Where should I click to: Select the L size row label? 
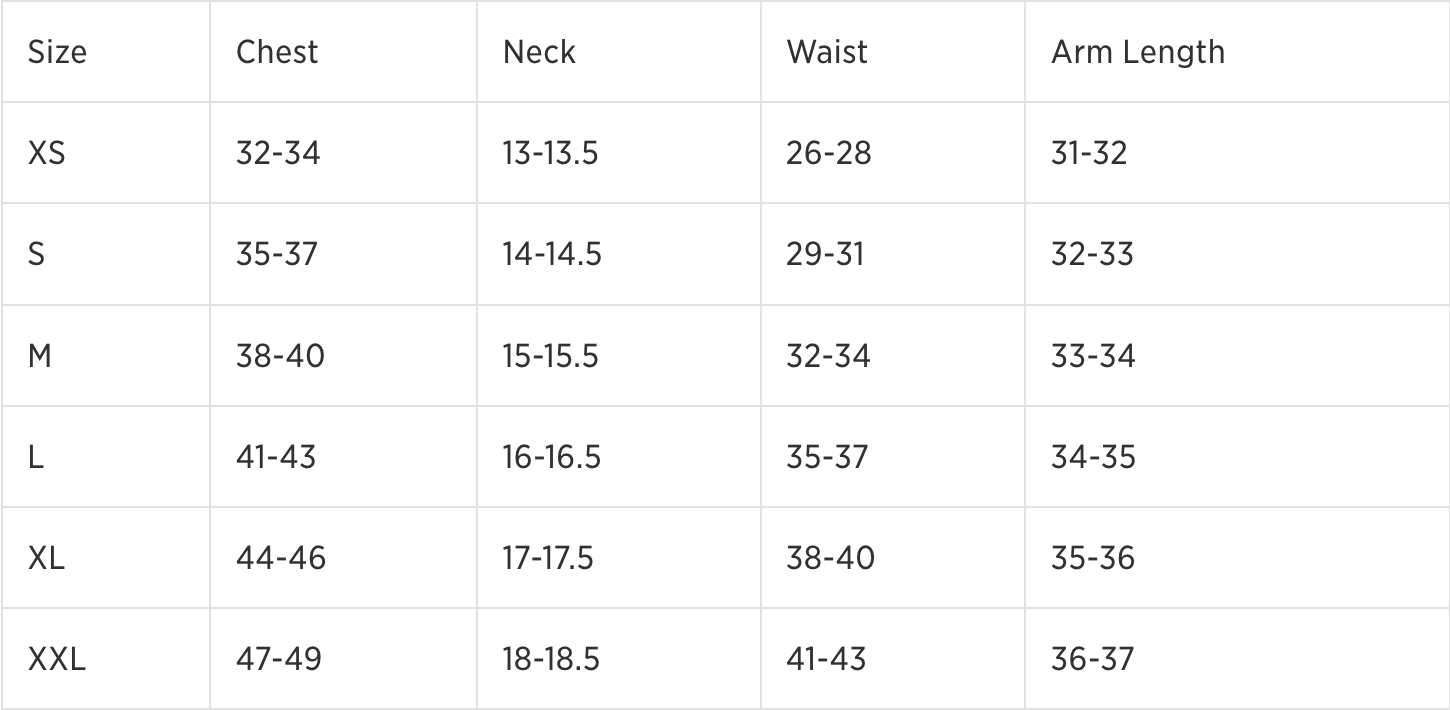pos(36,457)
